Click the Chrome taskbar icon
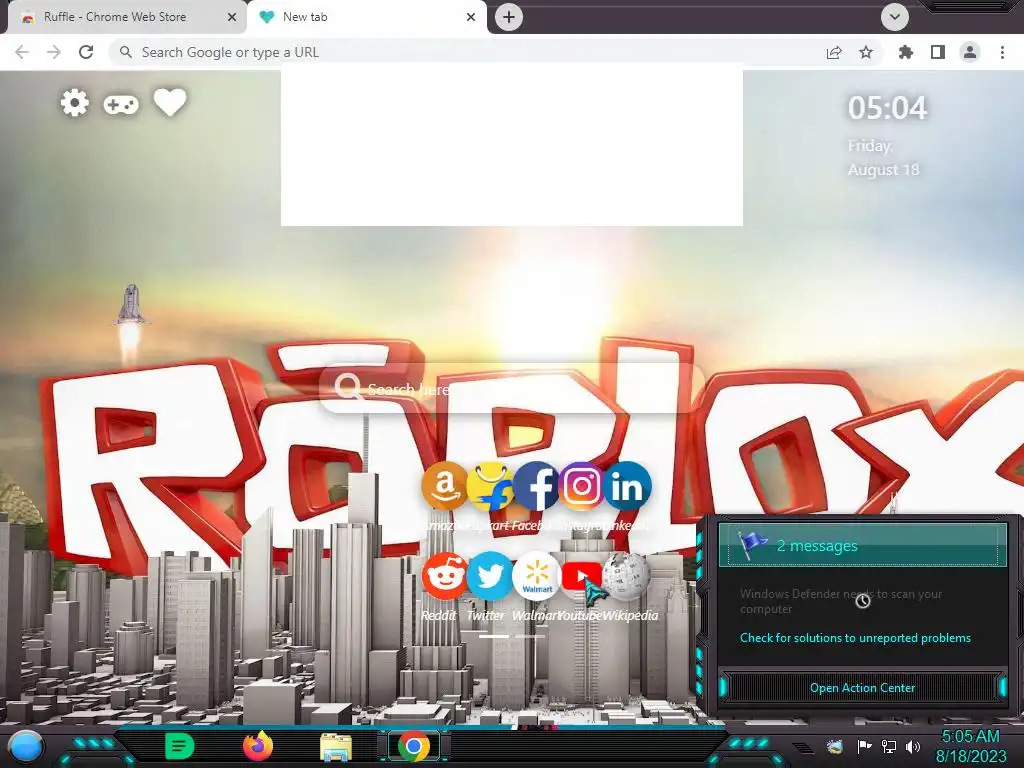The image size is (1024, 768). 413,746
